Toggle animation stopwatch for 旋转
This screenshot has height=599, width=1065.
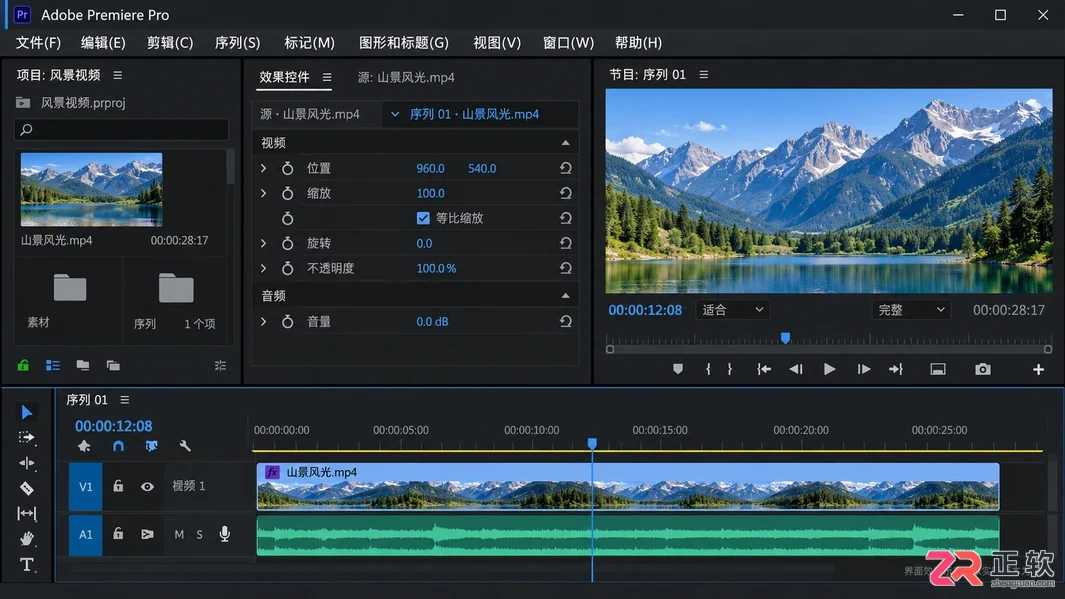[287, 243]
